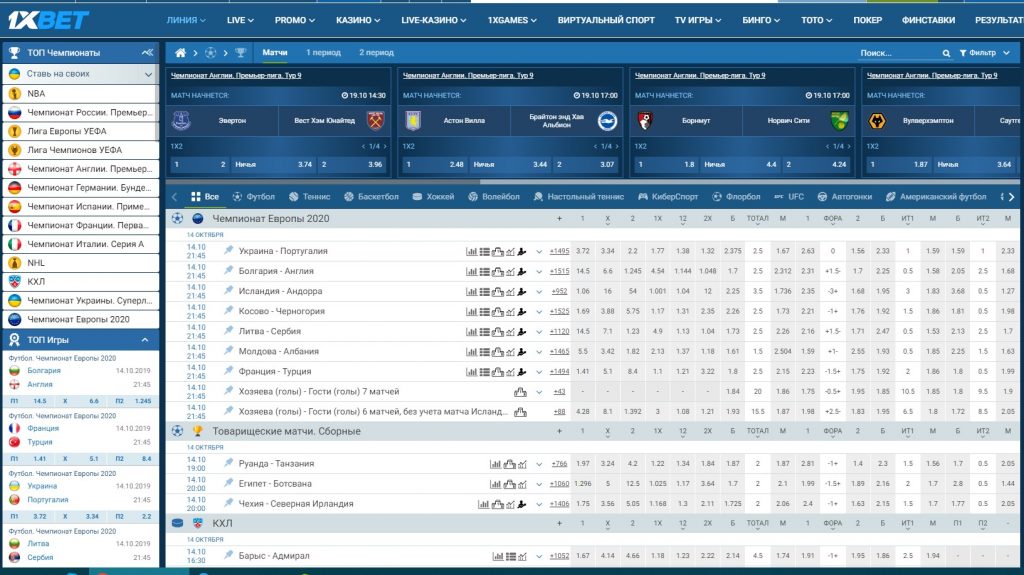Open КХЛ in top championships sidebar
The width and height of the screenshot is (1024, 575).
coord(80,282)
